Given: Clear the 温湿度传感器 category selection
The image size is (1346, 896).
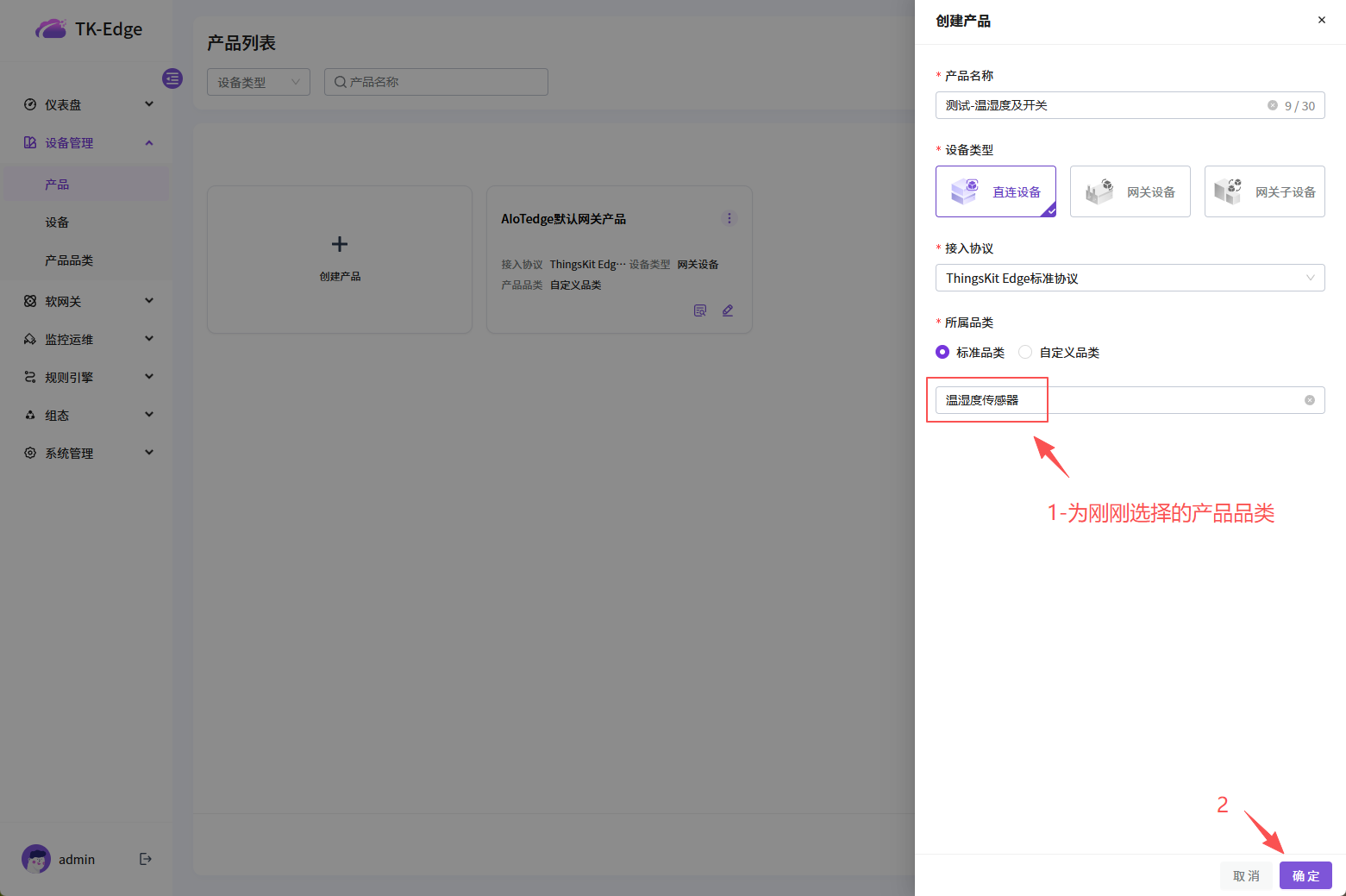Looking at the screenshot, I should coord(1309,400).
